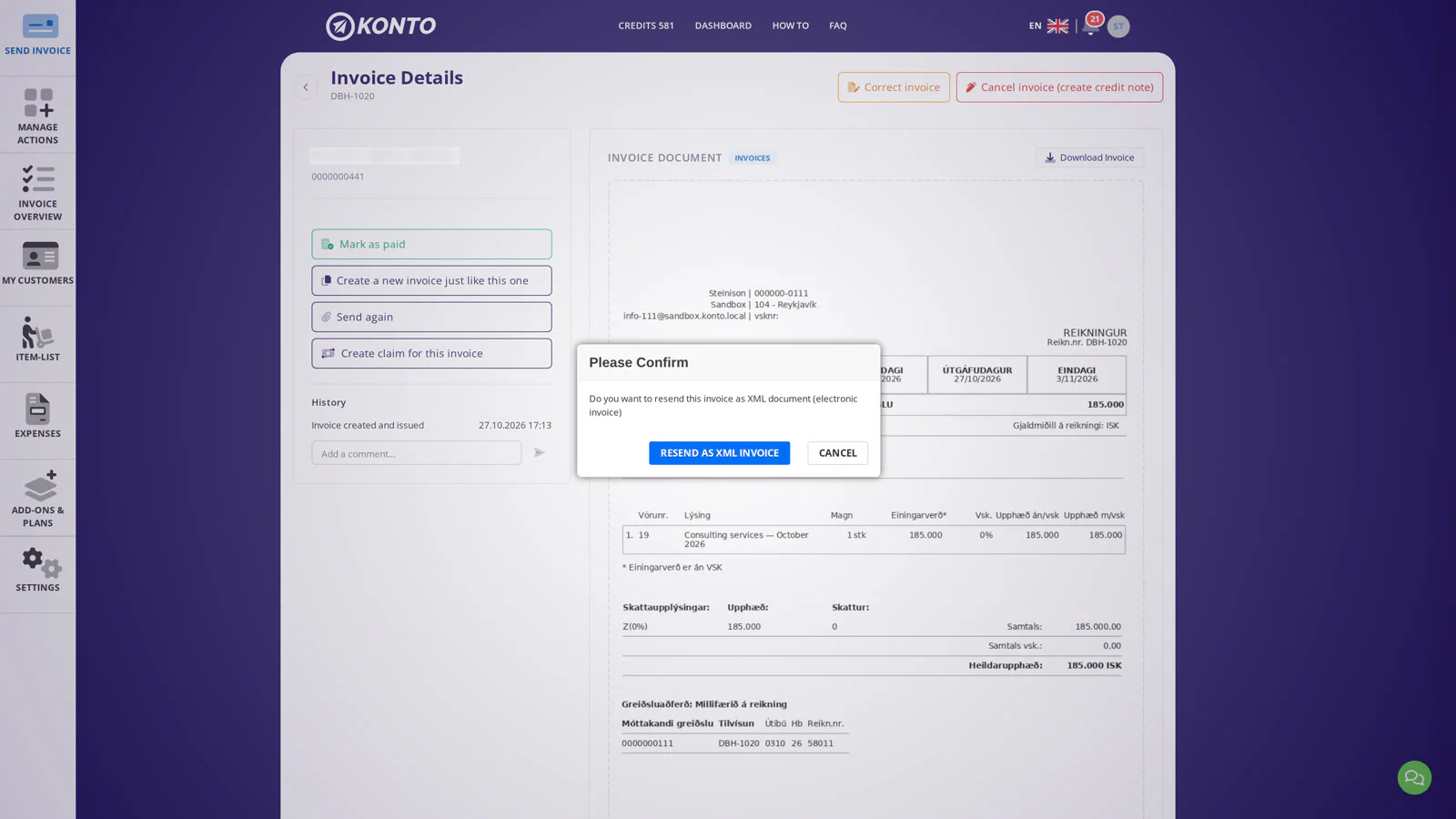Open Send Invoice in the sidebar
This screenshot has width=1456, height=819.
pyautogui.click(x=37, y=36)
